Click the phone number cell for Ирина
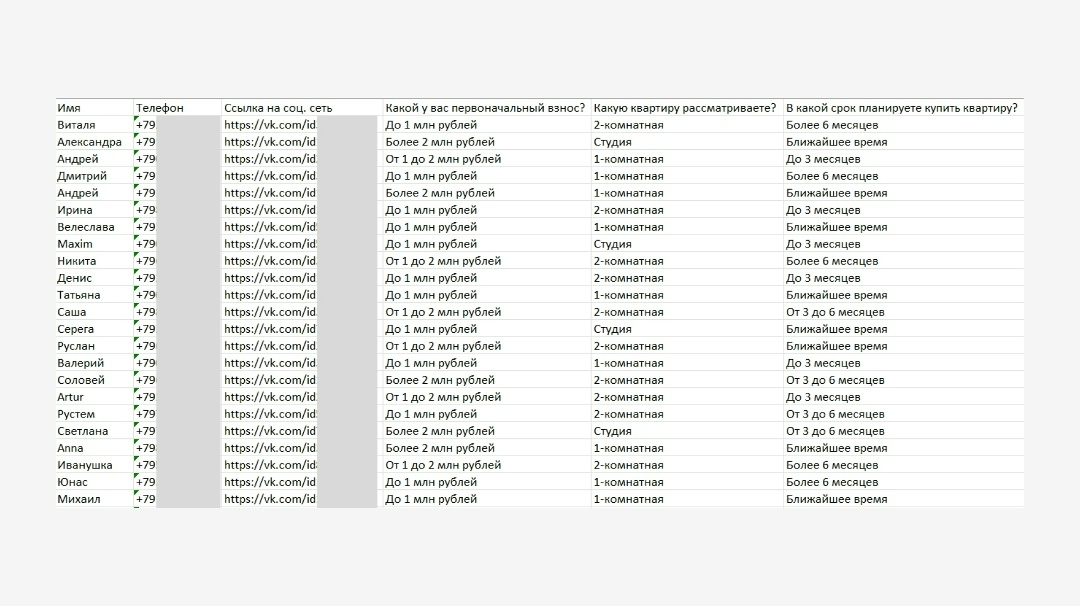 coord(146,210)
